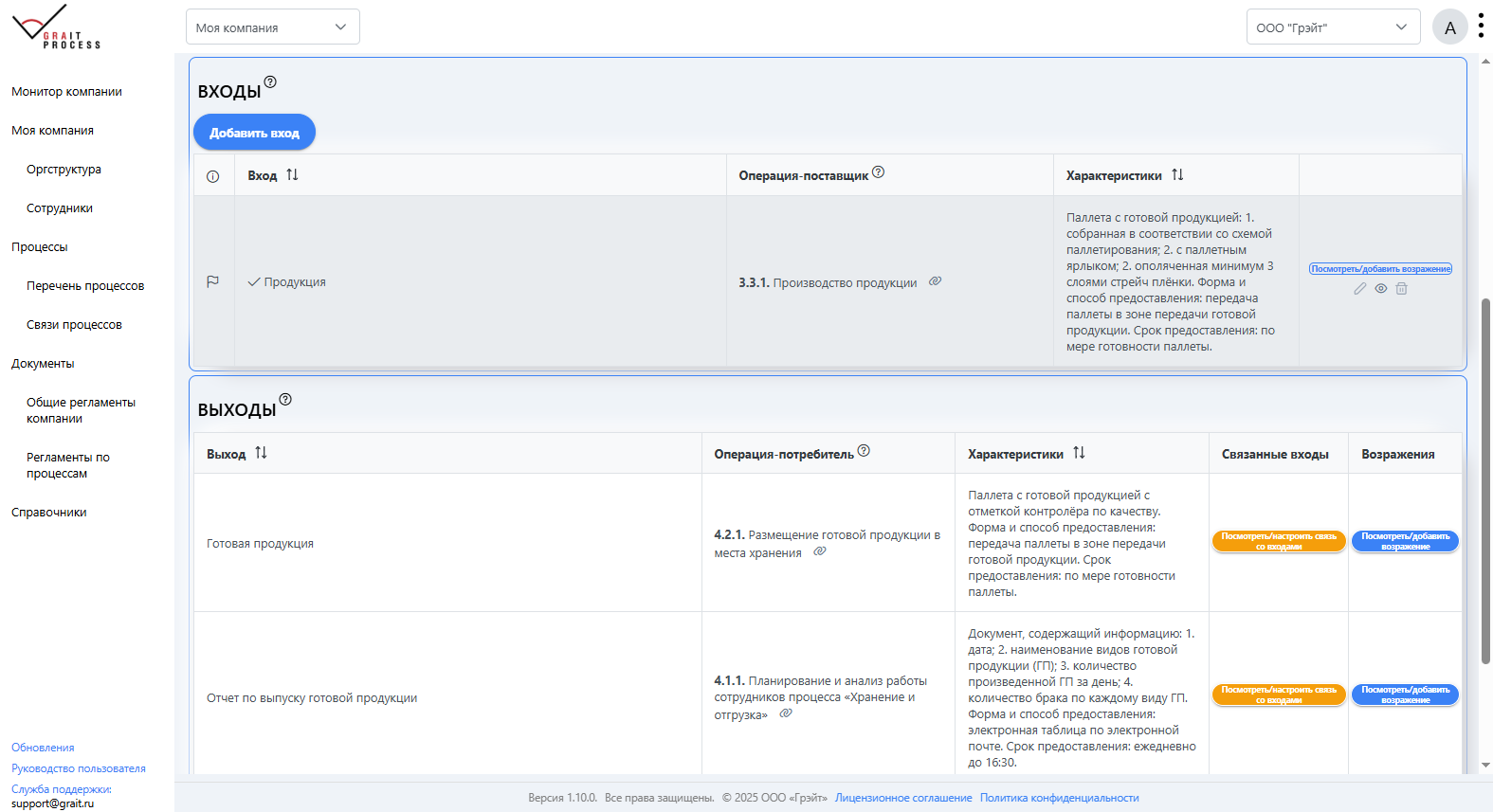Viewport: 1493px width, 812px height.
Task: Open Связи процессов in sidebar
Action: click(x=74, y=325)
